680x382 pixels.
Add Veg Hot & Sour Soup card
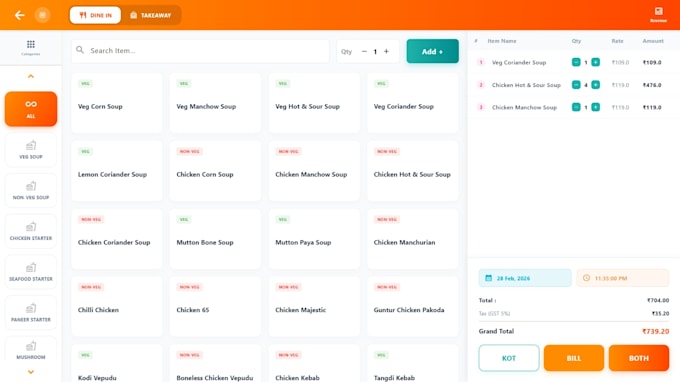(314, 103)
